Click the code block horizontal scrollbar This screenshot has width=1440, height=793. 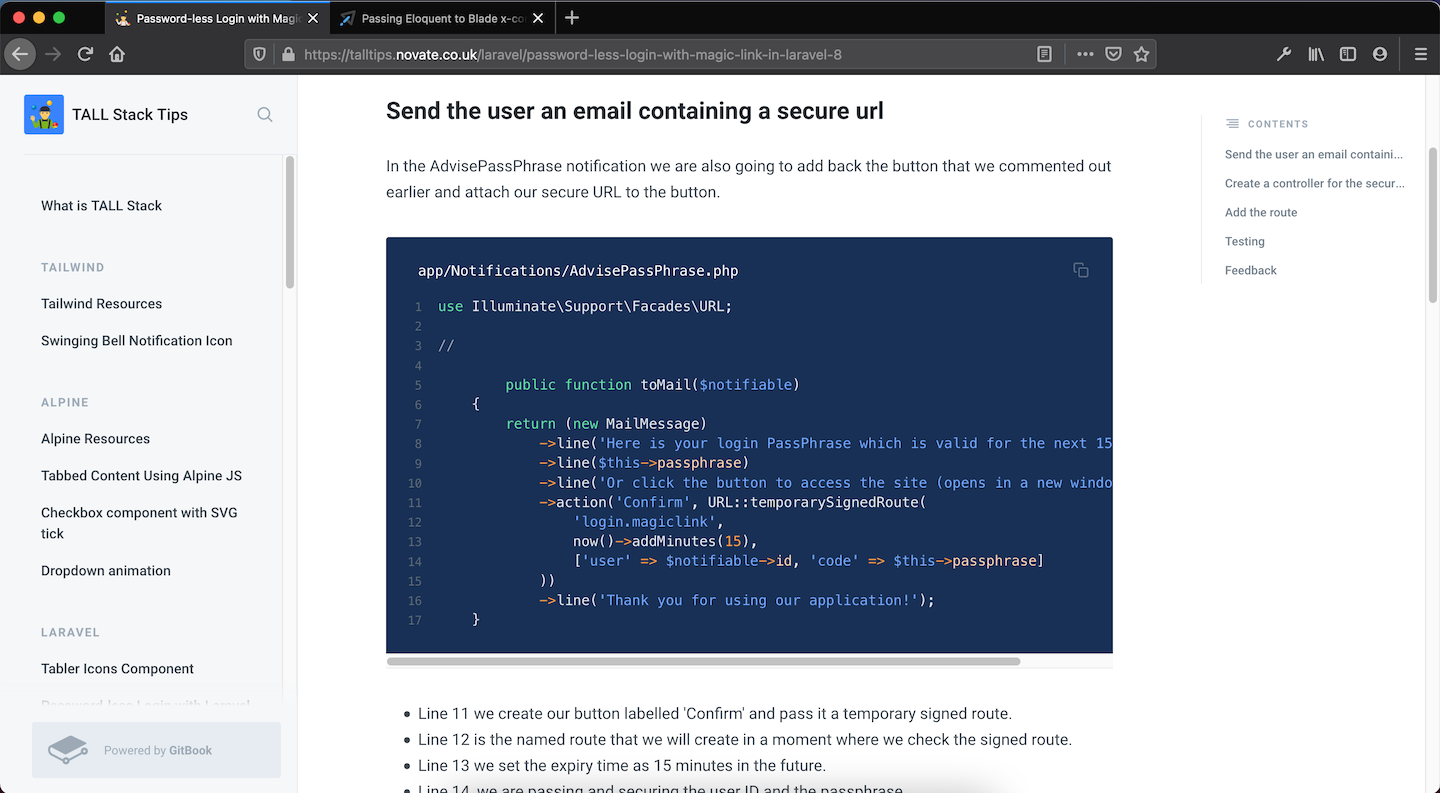[x=703, y=661]
